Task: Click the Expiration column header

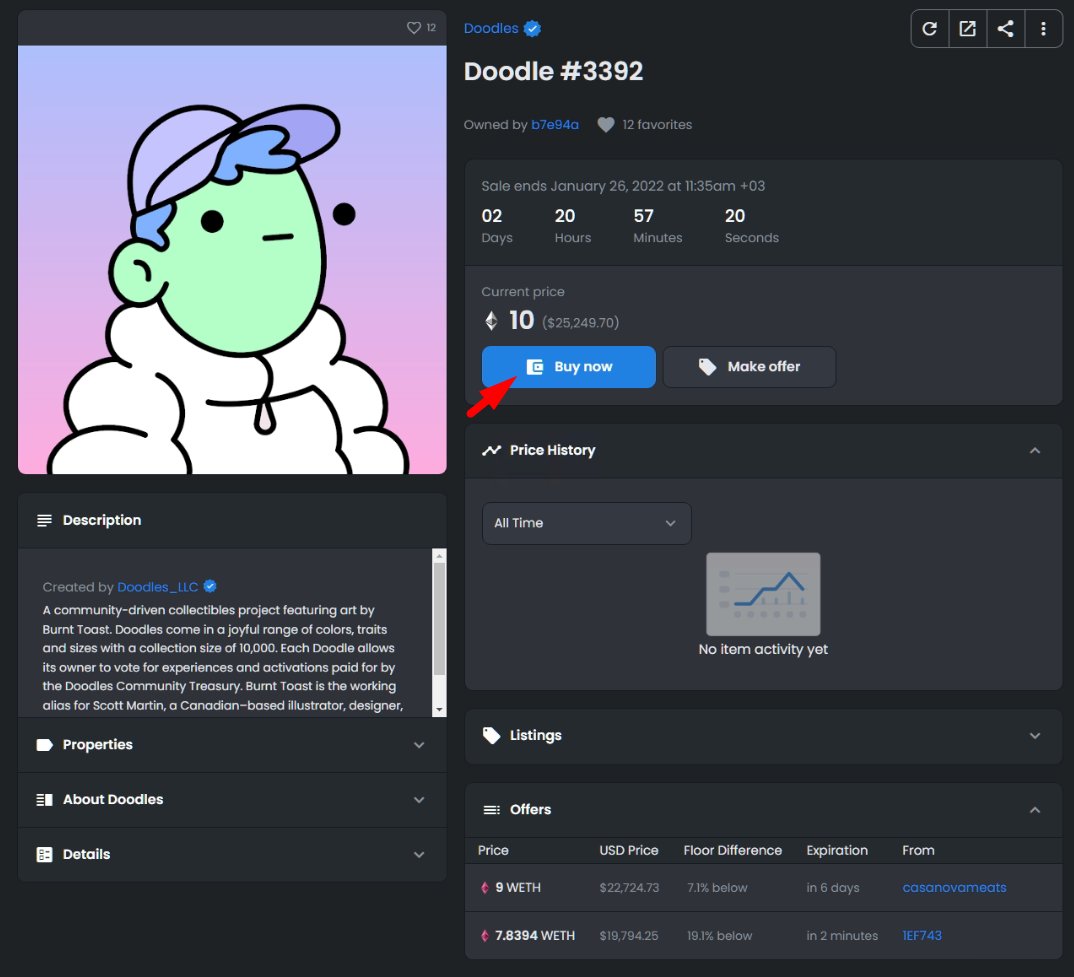Action: (837, 850)
